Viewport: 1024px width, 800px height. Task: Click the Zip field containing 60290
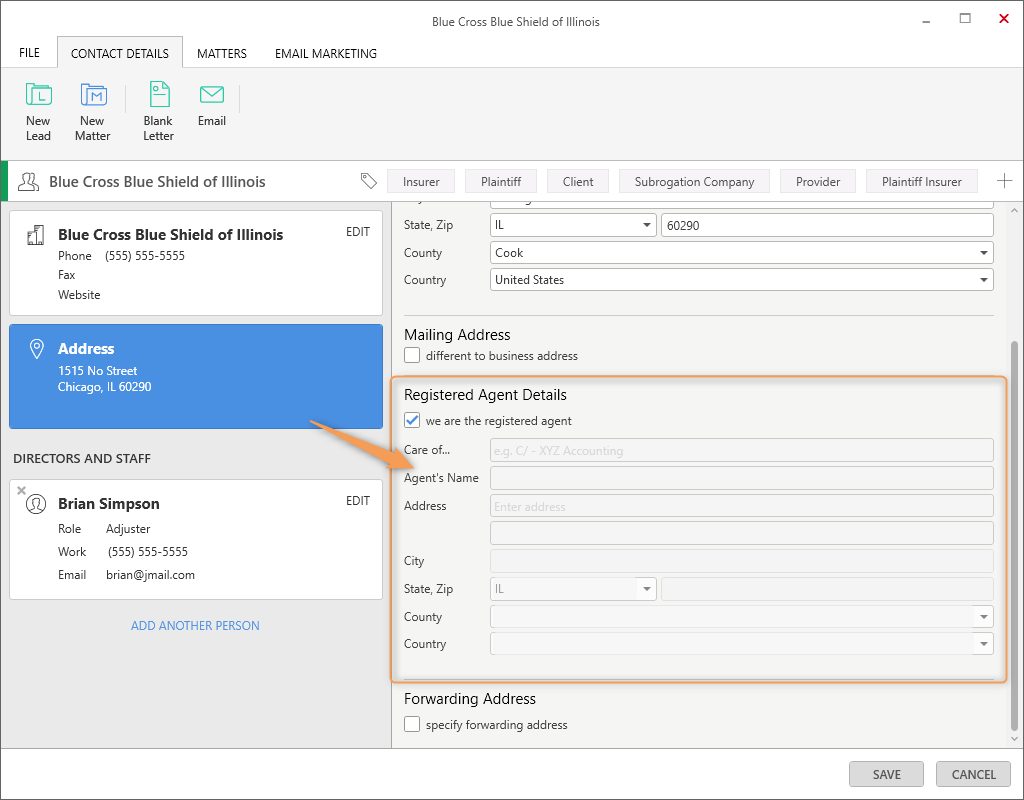tap(827, 225)
